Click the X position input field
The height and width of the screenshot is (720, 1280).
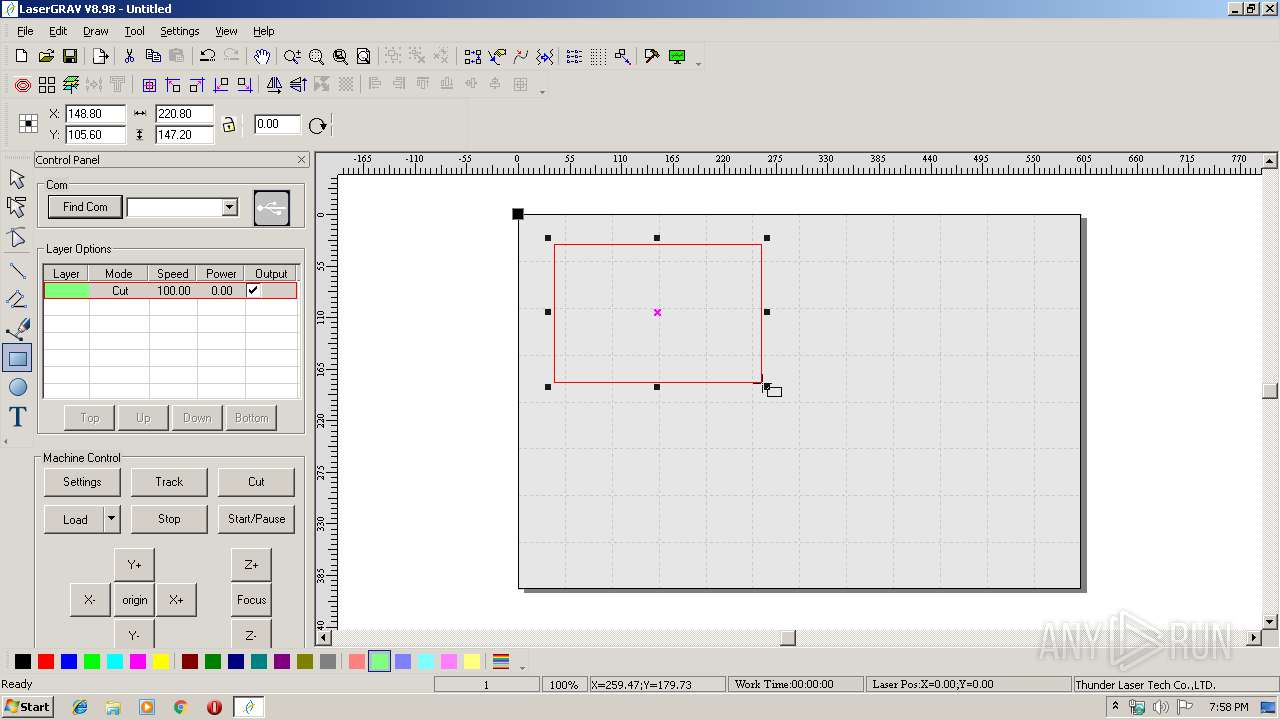[x=96, y=114]
